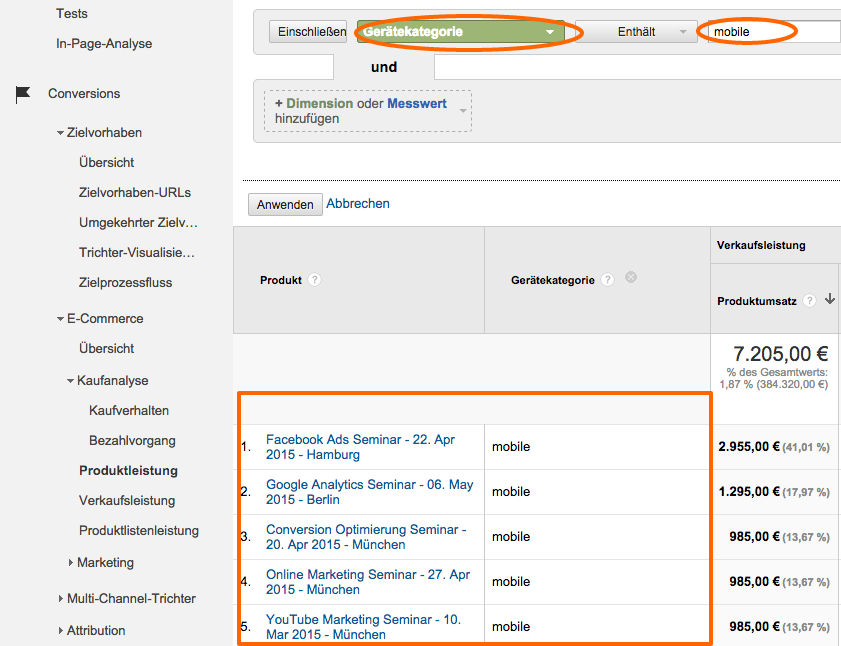841x646 pixels.
Task: Expand the Marketing submenu
Action: [71, 563]
